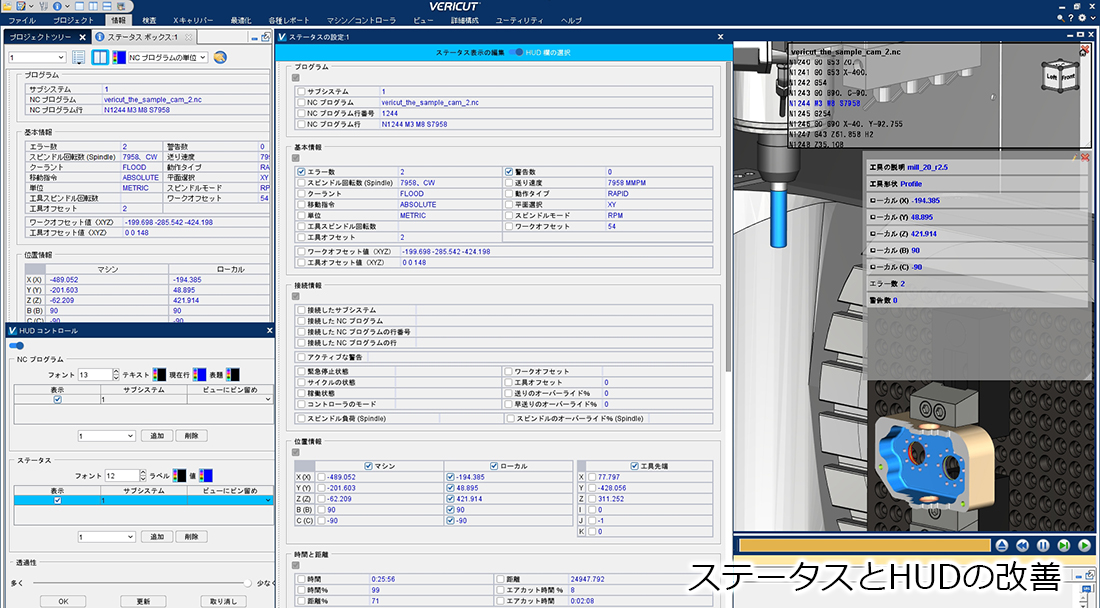Click the blue info icon in the quick toolbar
Image resolution: width=1100 pixels, height=608 pixels.
[57, 6]
